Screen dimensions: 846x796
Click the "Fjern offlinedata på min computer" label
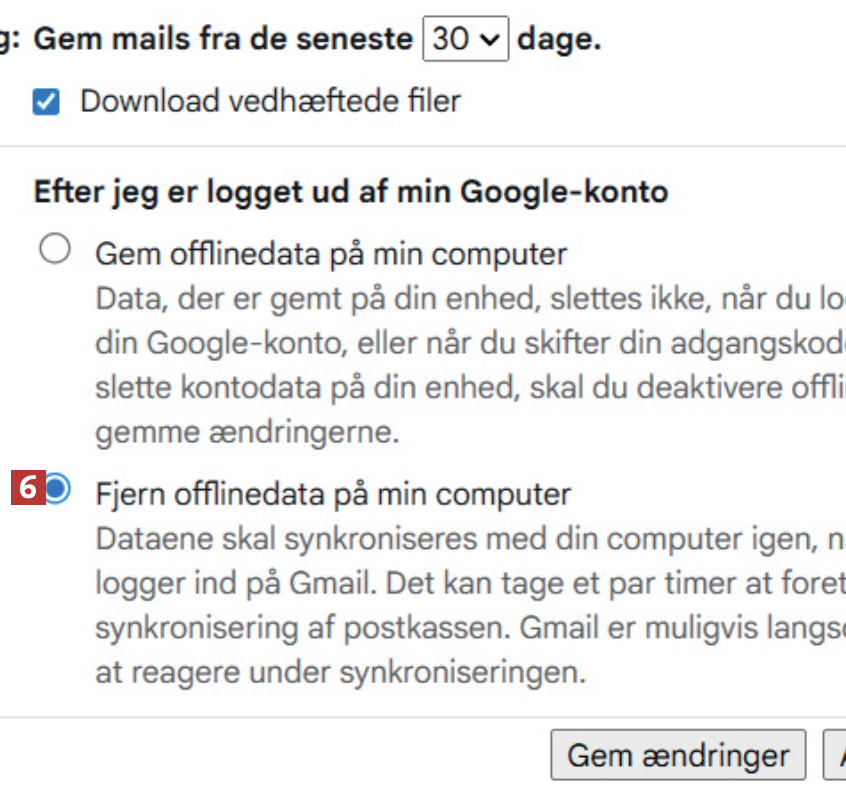coord(333,493)
